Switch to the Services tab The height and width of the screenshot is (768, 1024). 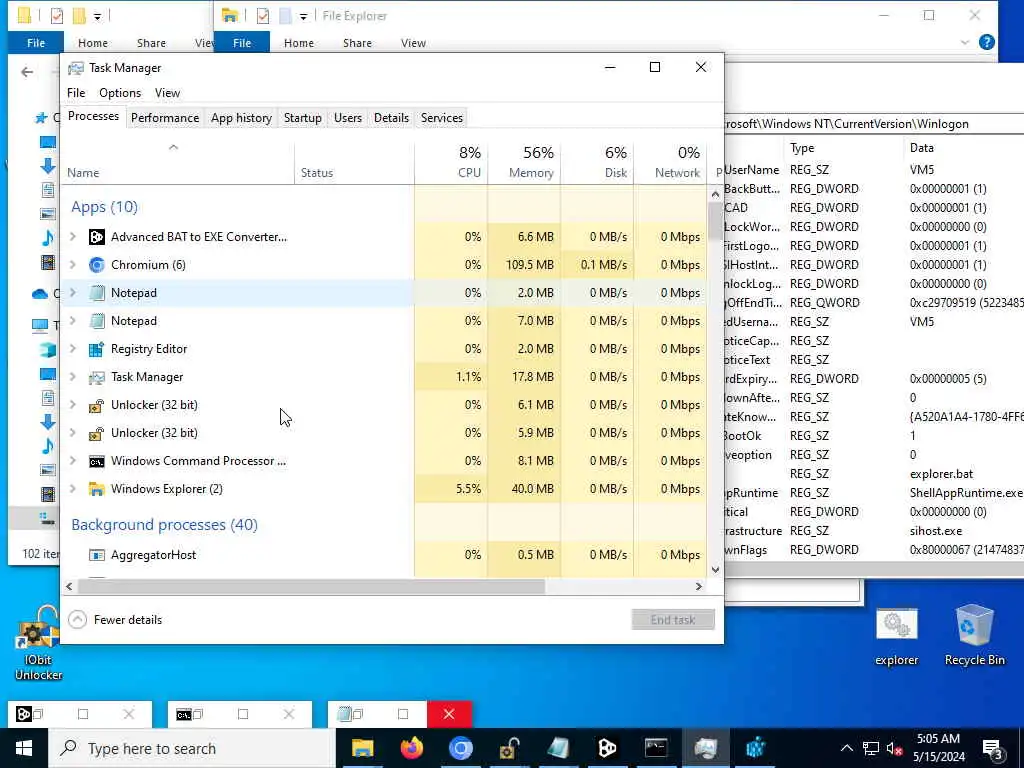pos(441,118)
